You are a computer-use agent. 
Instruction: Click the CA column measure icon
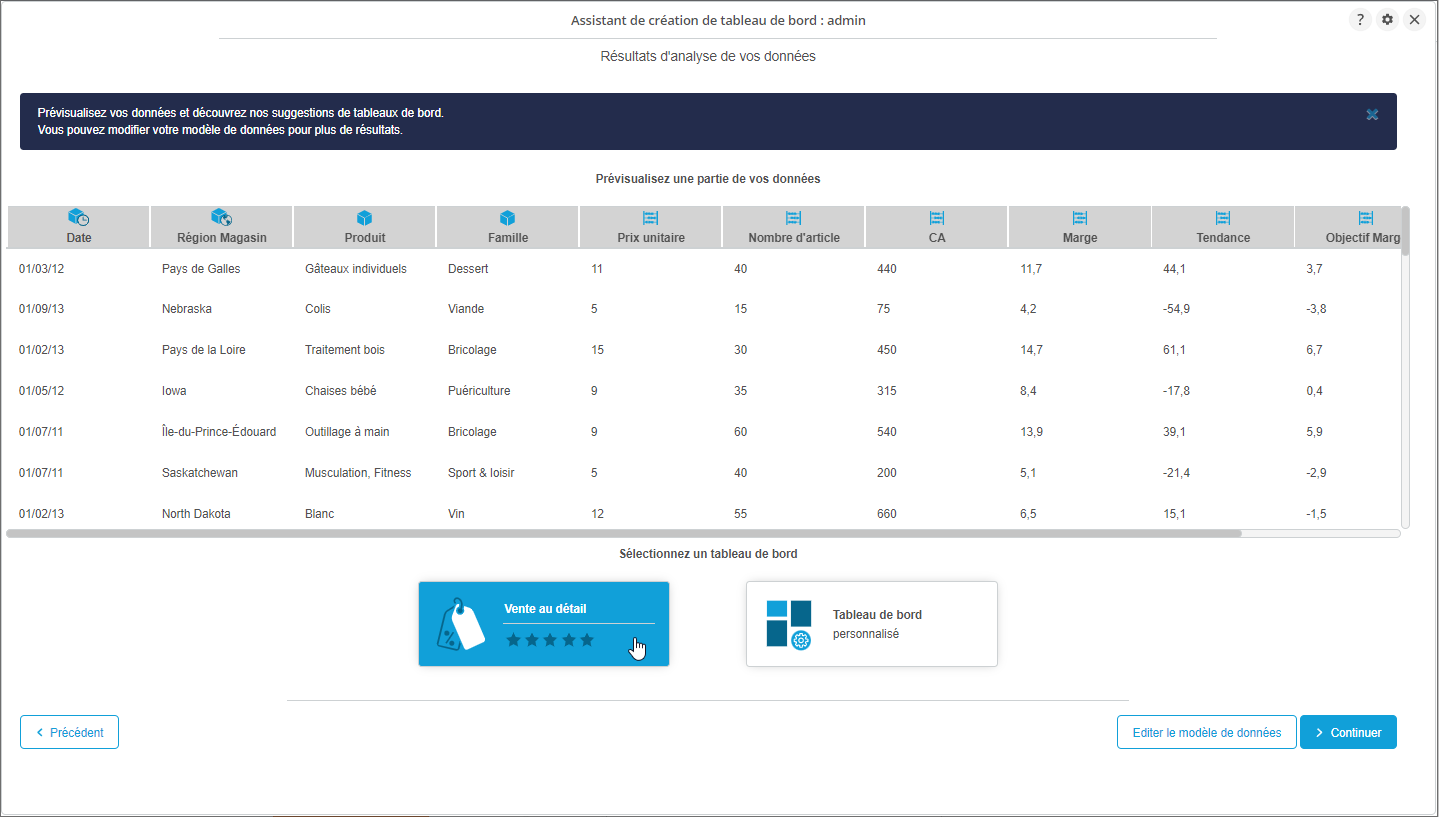[936, 217]
